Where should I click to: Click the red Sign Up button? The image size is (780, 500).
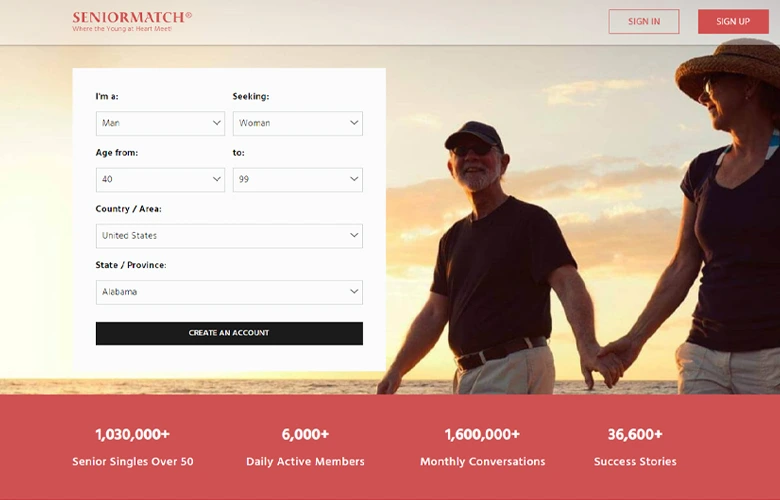[733, 21]
